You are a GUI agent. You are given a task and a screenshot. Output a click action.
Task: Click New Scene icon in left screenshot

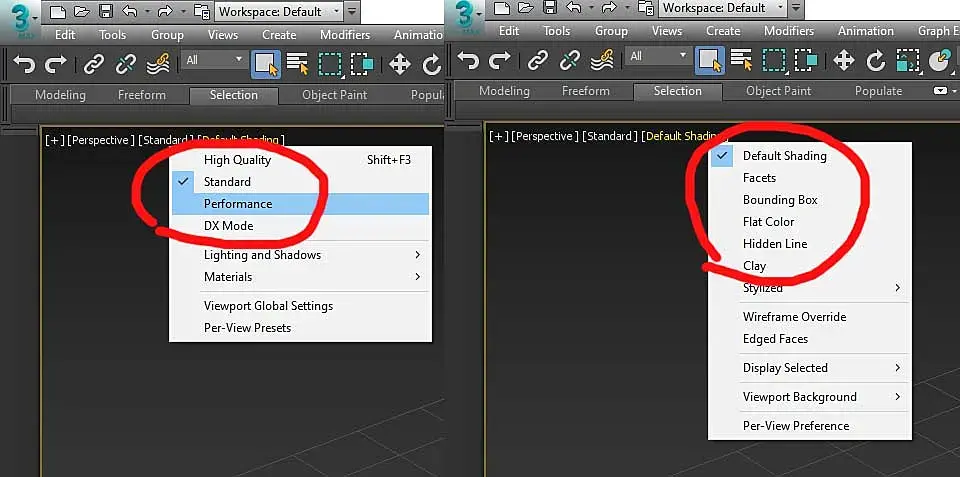tap(57, 10)
